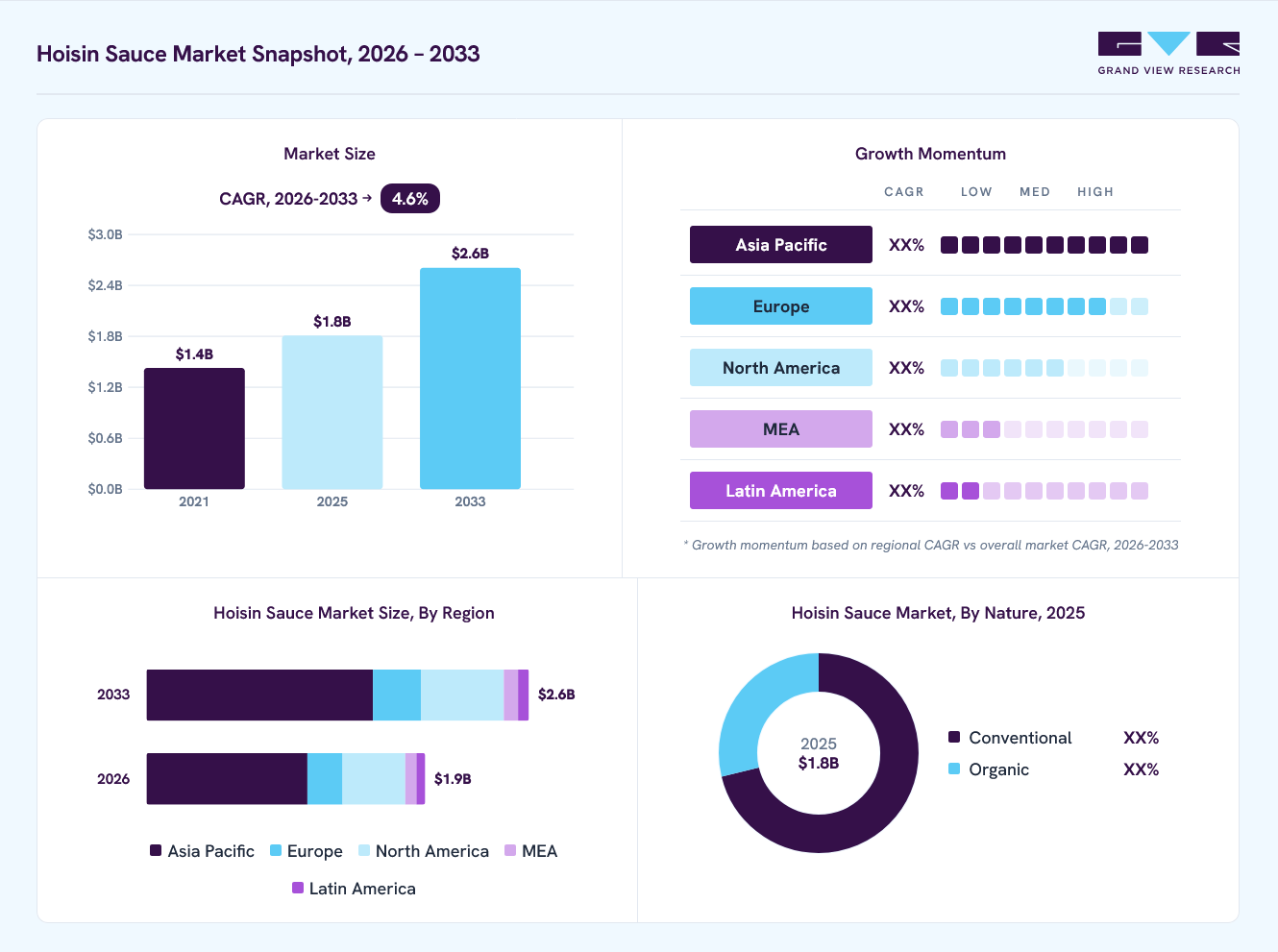Choose the Europe pill in Growth Momentum

click(x=781, y=306)
